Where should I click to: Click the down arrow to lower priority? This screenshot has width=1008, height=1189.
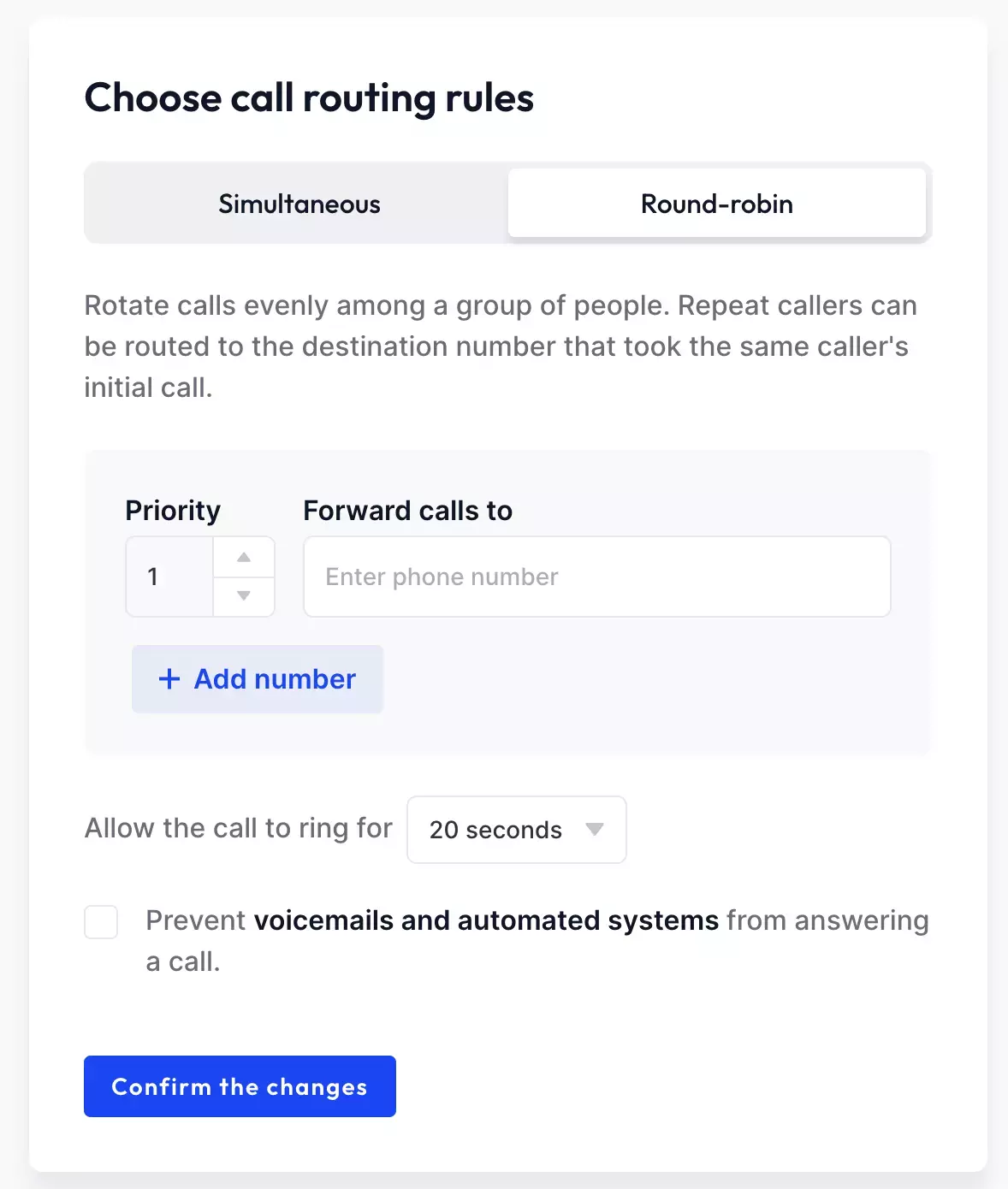point(243,596)
